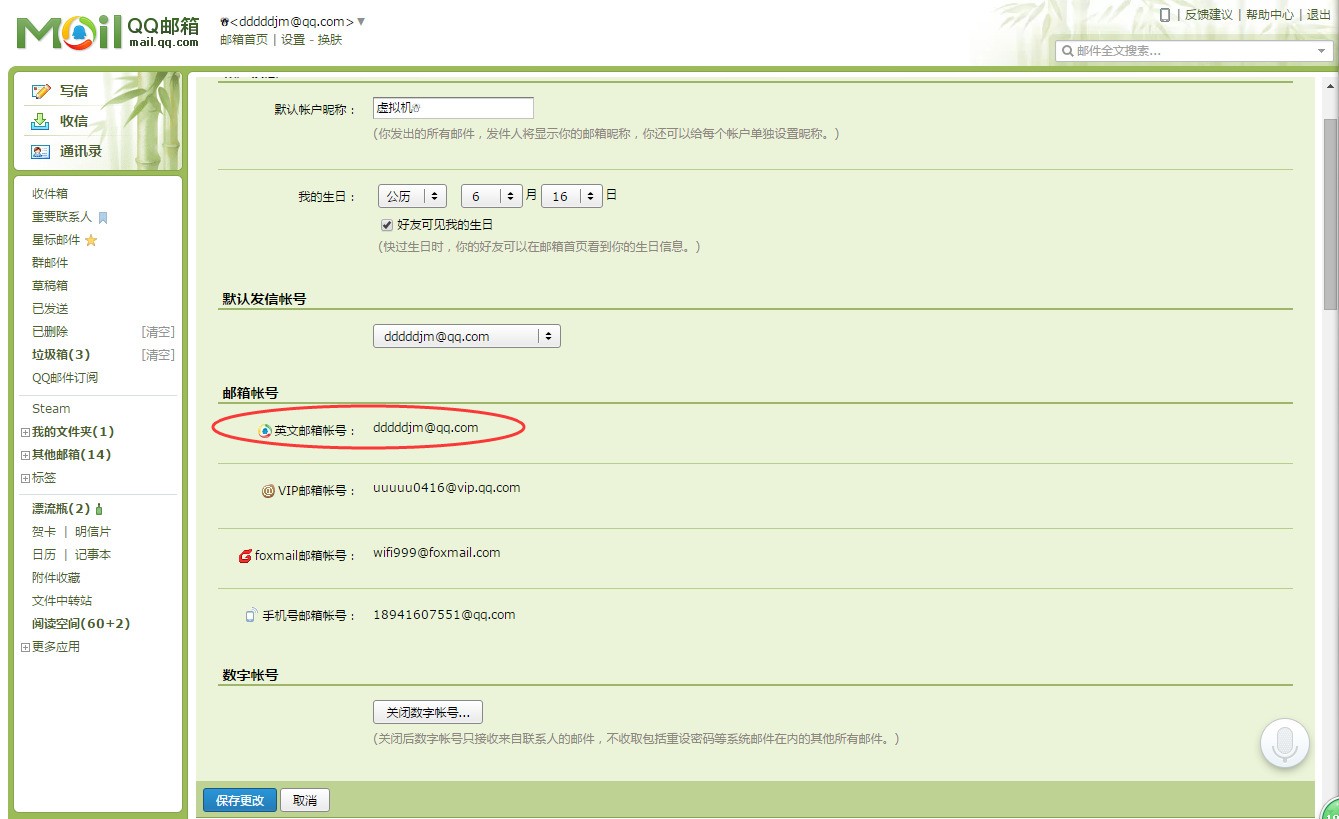Screen dimensions: 1339x819
Task: Open the 通讯录 contacts icon
Action: [40, 153]
